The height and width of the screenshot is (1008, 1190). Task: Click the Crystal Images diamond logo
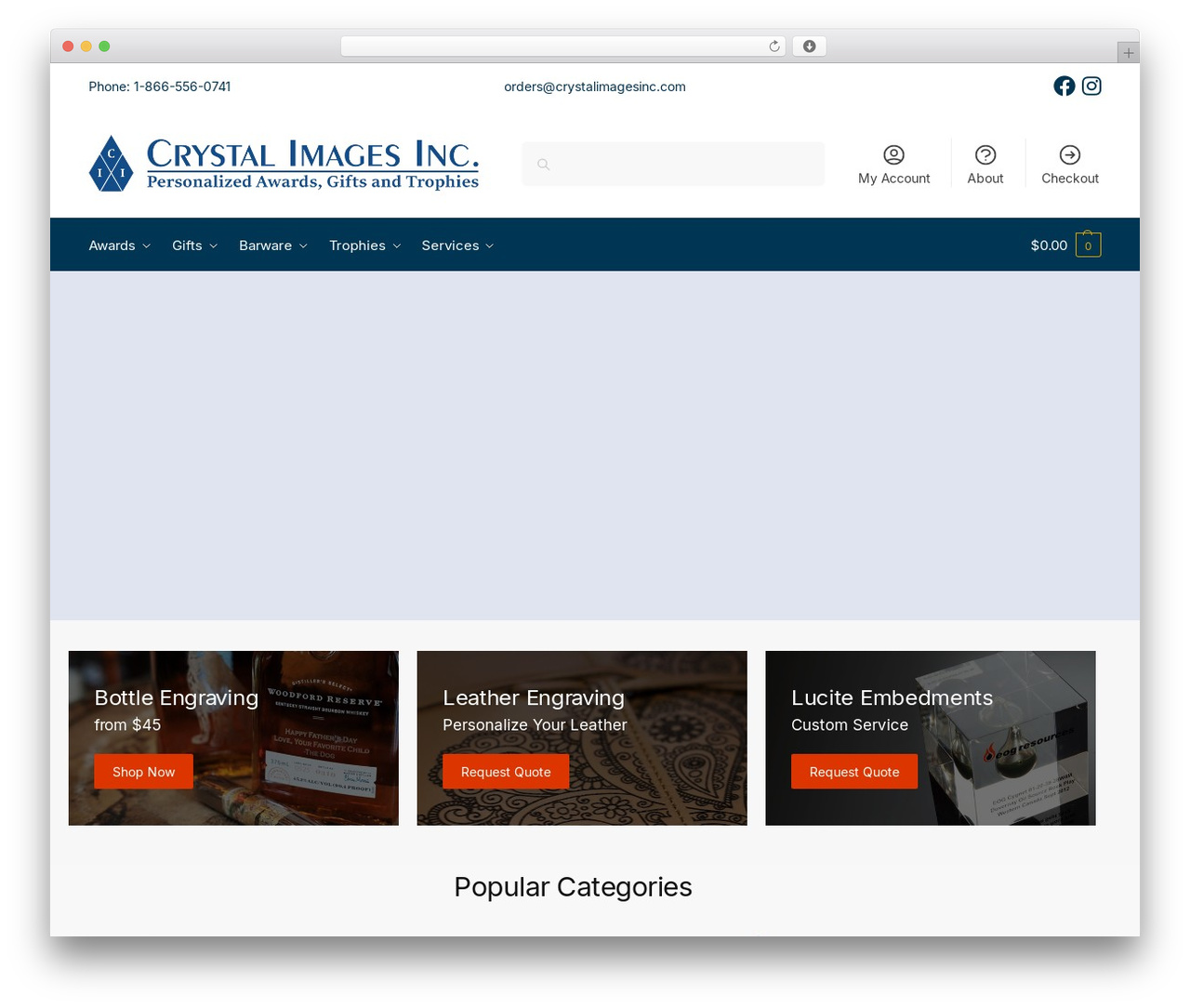tap(112, 164)
